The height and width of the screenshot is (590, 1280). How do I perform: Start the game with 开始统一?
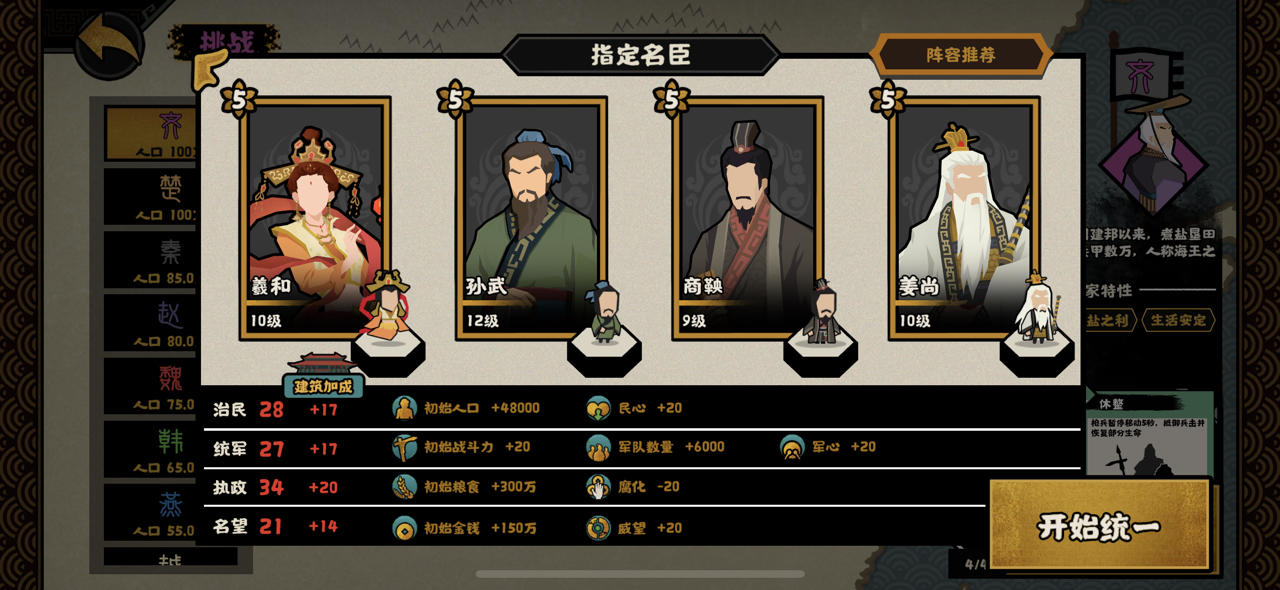point(1099,526)
